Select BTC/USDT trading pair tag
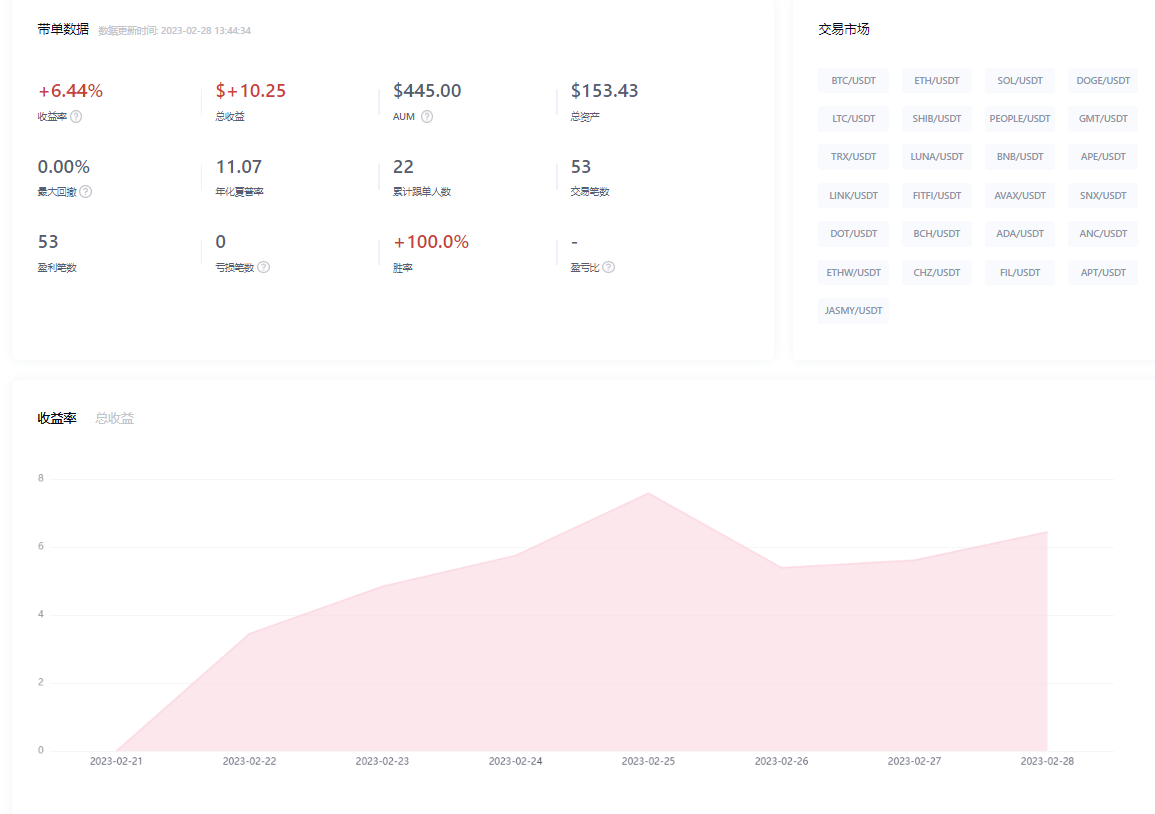The width and height of the screenshot is (1155, 814). coord(853,80)
